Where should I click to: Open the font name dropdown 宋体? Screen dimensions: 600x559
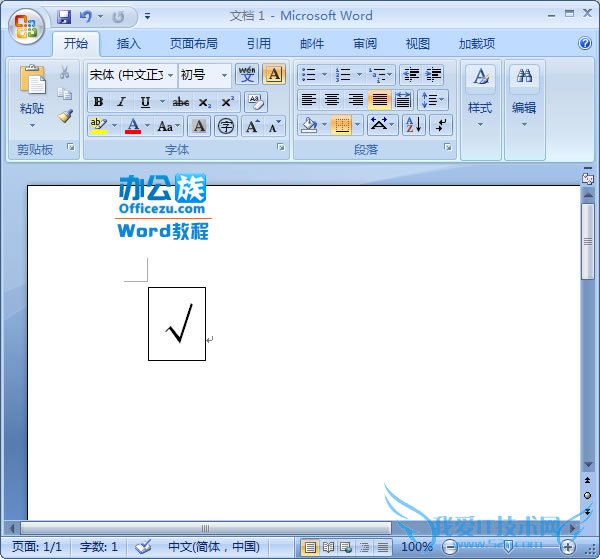[170, 75]
